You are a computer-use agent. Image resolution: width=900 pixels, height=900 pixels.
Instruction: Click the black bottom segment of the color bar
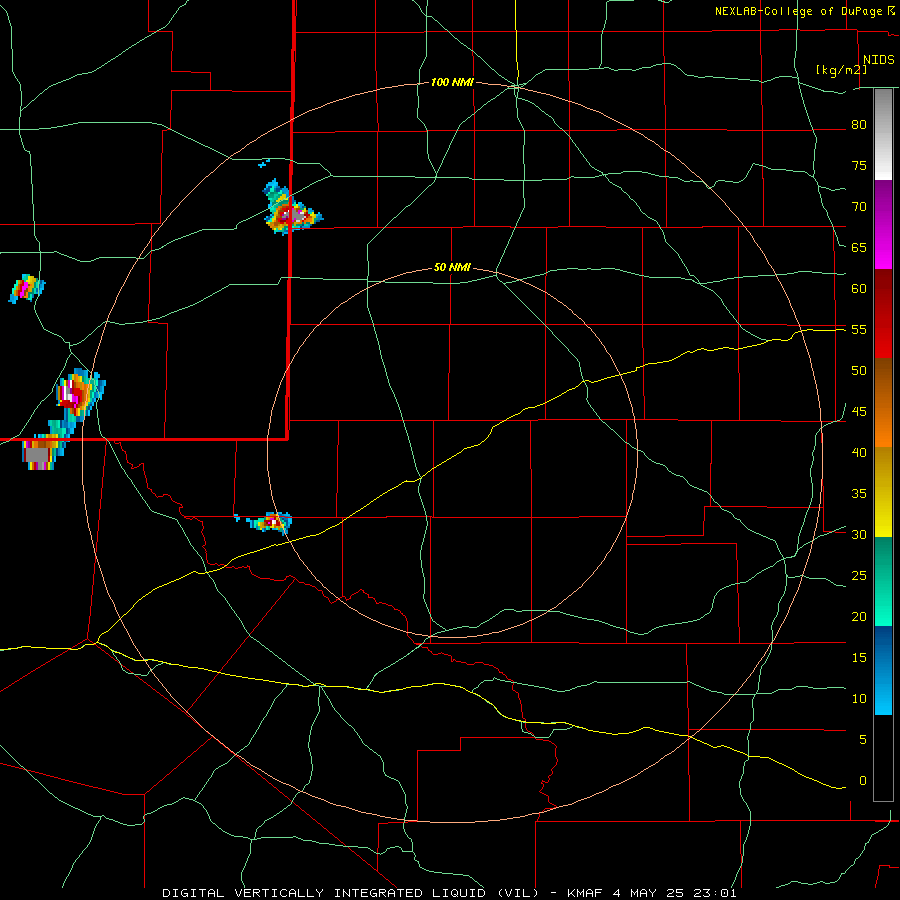pyautogui.click(x=883, y=758)
